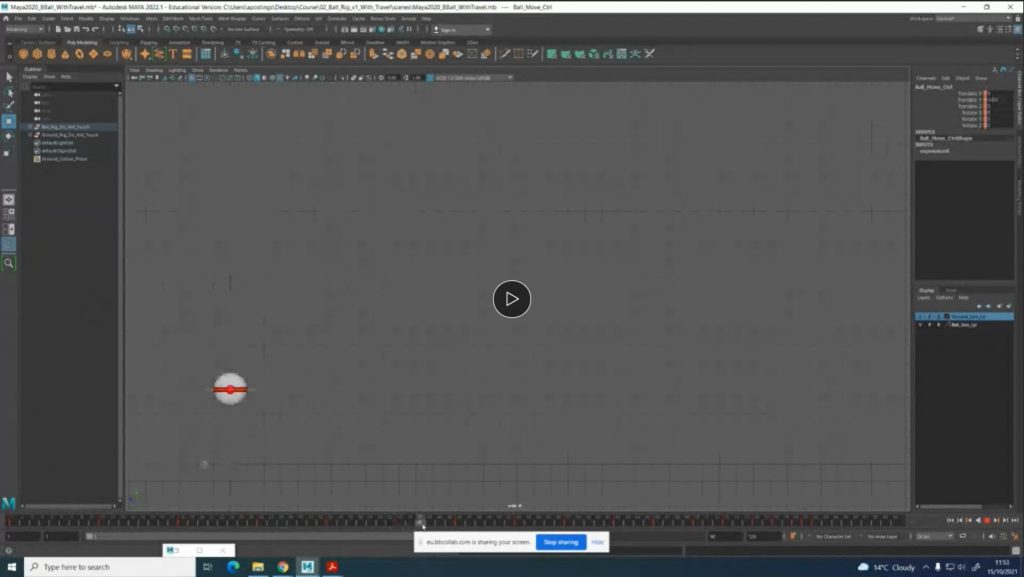Play the video with the center play button

click(x=511, y=299)
